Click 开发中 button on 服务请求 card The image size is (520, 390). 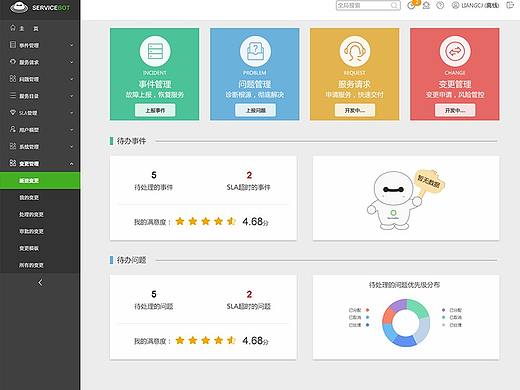[355, 110]
